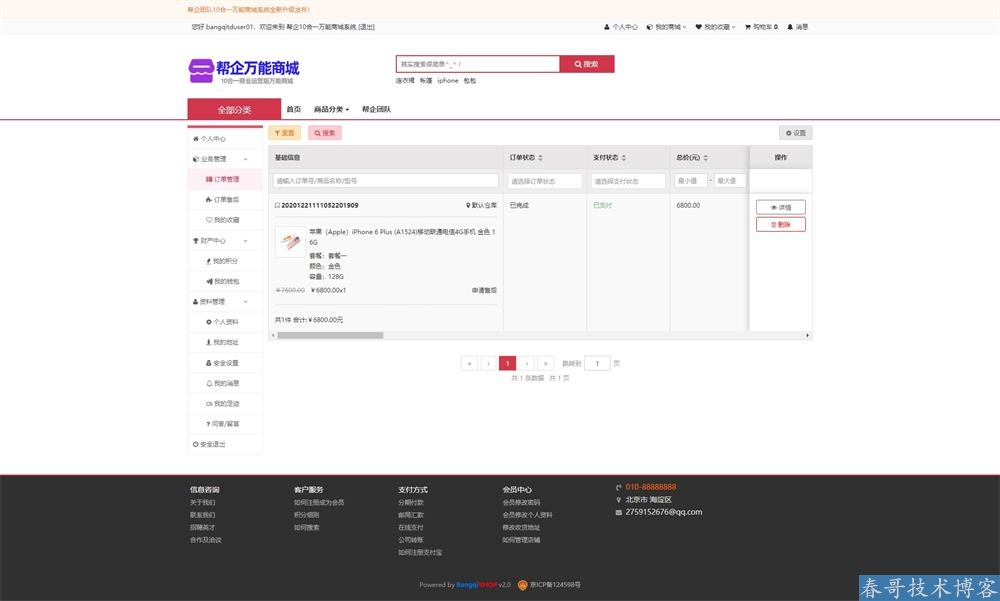The image size is (1000, 601).
Task: Open 个人中心 in top bar
Action: (621, 27)
